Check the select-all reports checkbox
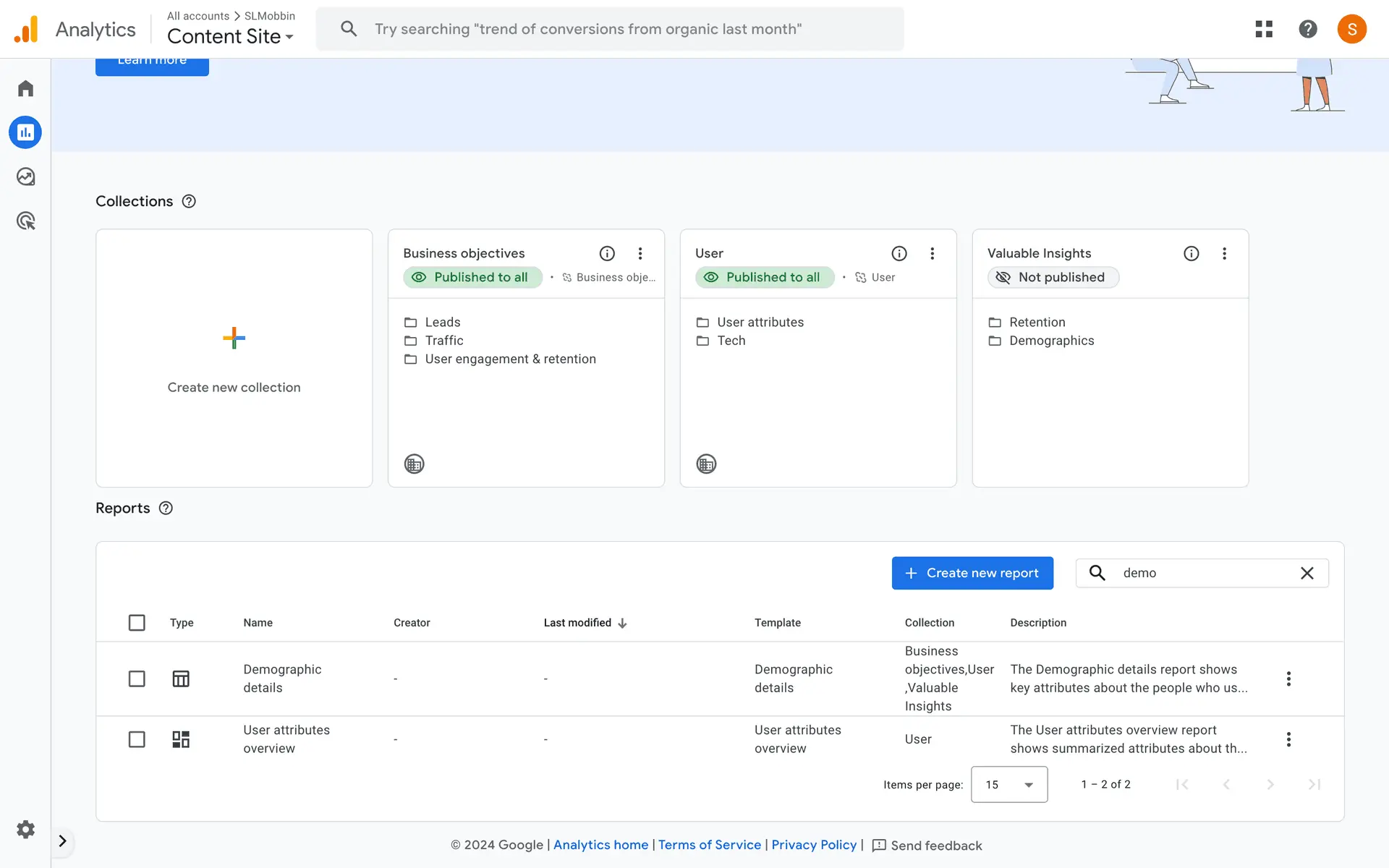Viewport: 1389px width, 868px height. coord(137,623)
